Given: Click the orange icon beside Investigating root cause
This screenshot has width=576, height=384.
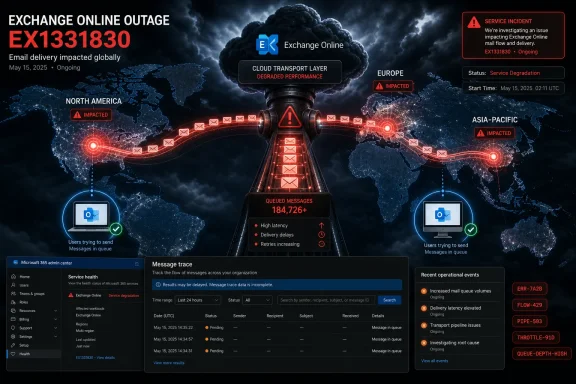Looking at the screenshot, I should (424, 343).
